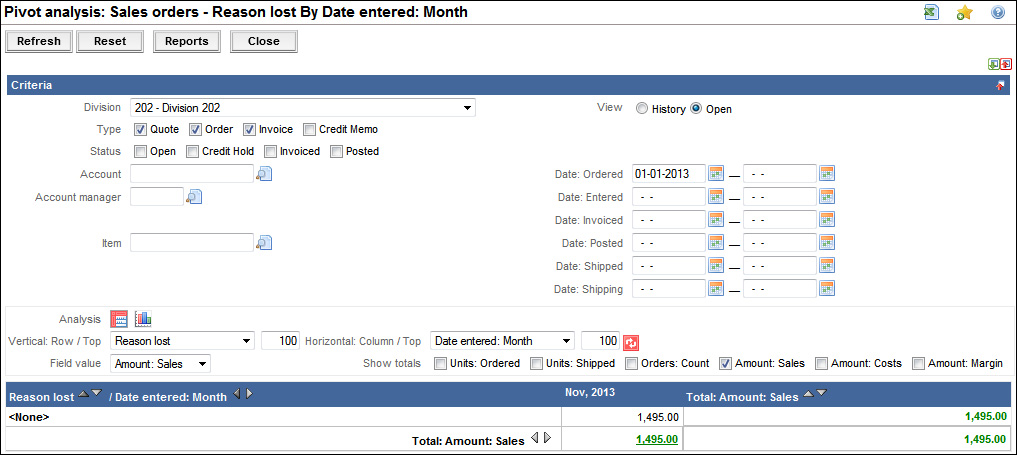Viewport: 1017px width, 455px height.
Task: Open the help question mark icon
Action: coord(997,13)
